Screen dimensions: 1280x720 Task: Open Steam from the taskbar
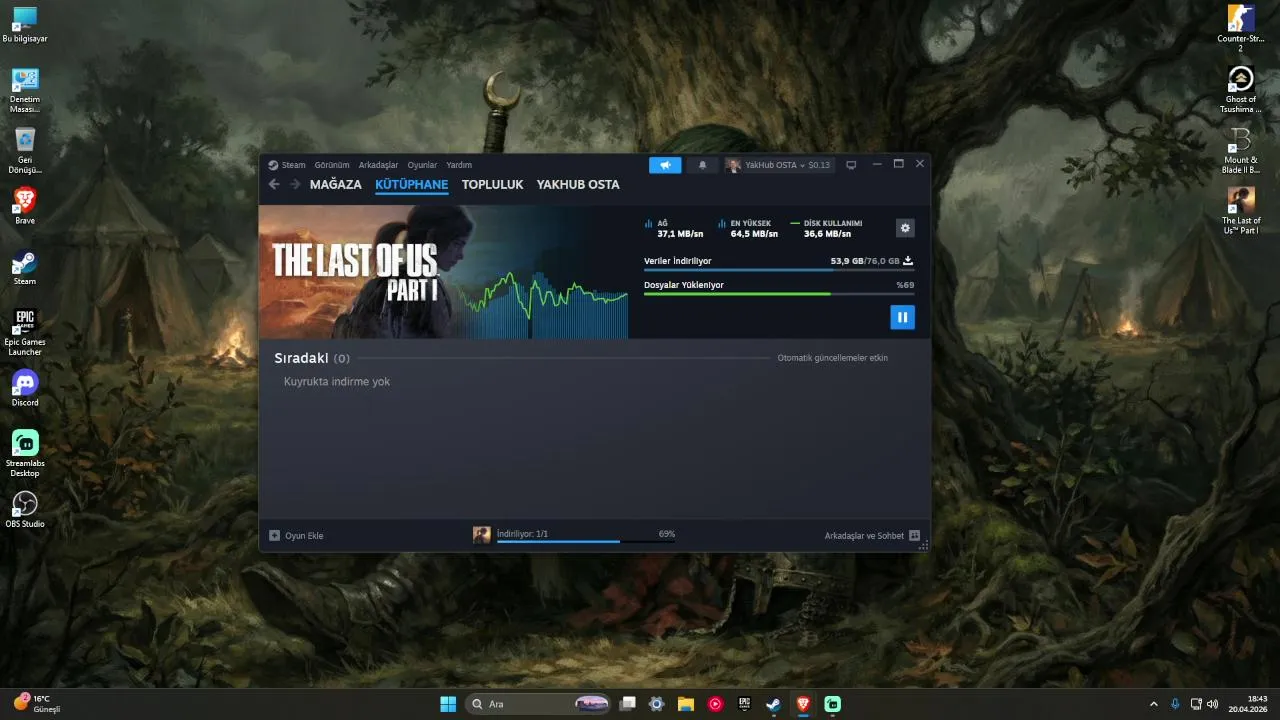(x=773, y=704)
